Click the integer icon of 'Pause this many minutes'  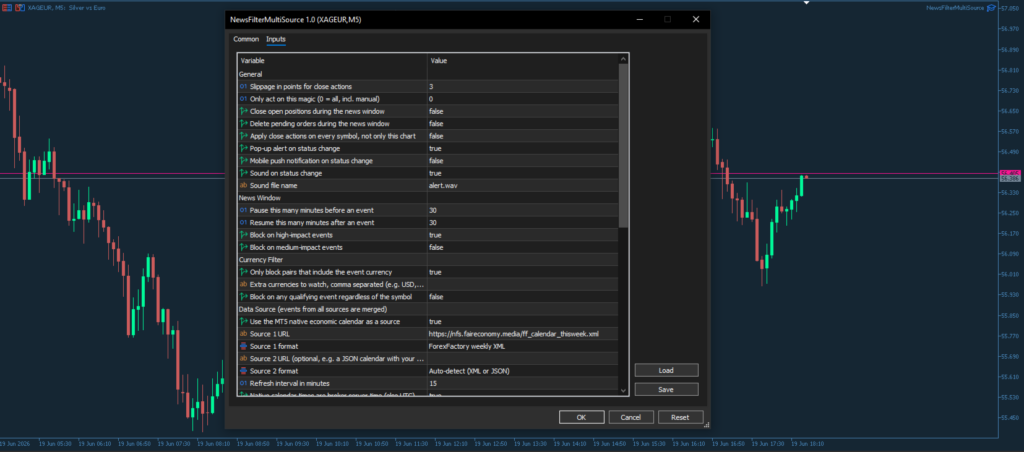pos(244,210)
